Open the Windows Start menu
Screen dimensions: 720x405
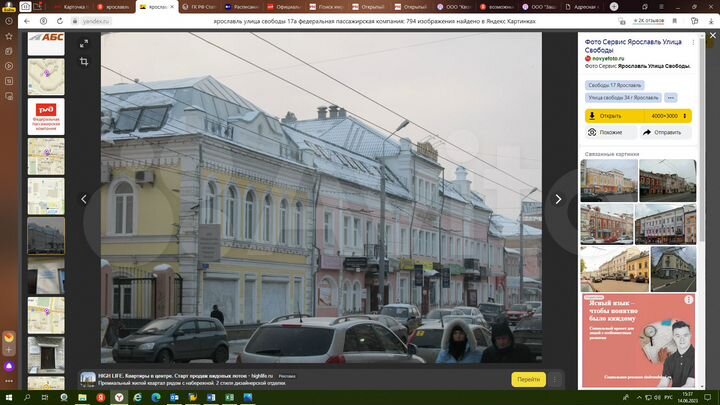8,397
